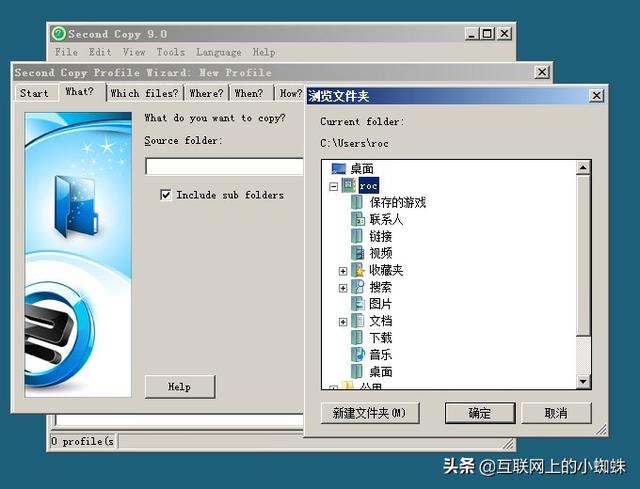Switch to the How? tab
The width and height of the screenshot is (640, 489).
290,93
